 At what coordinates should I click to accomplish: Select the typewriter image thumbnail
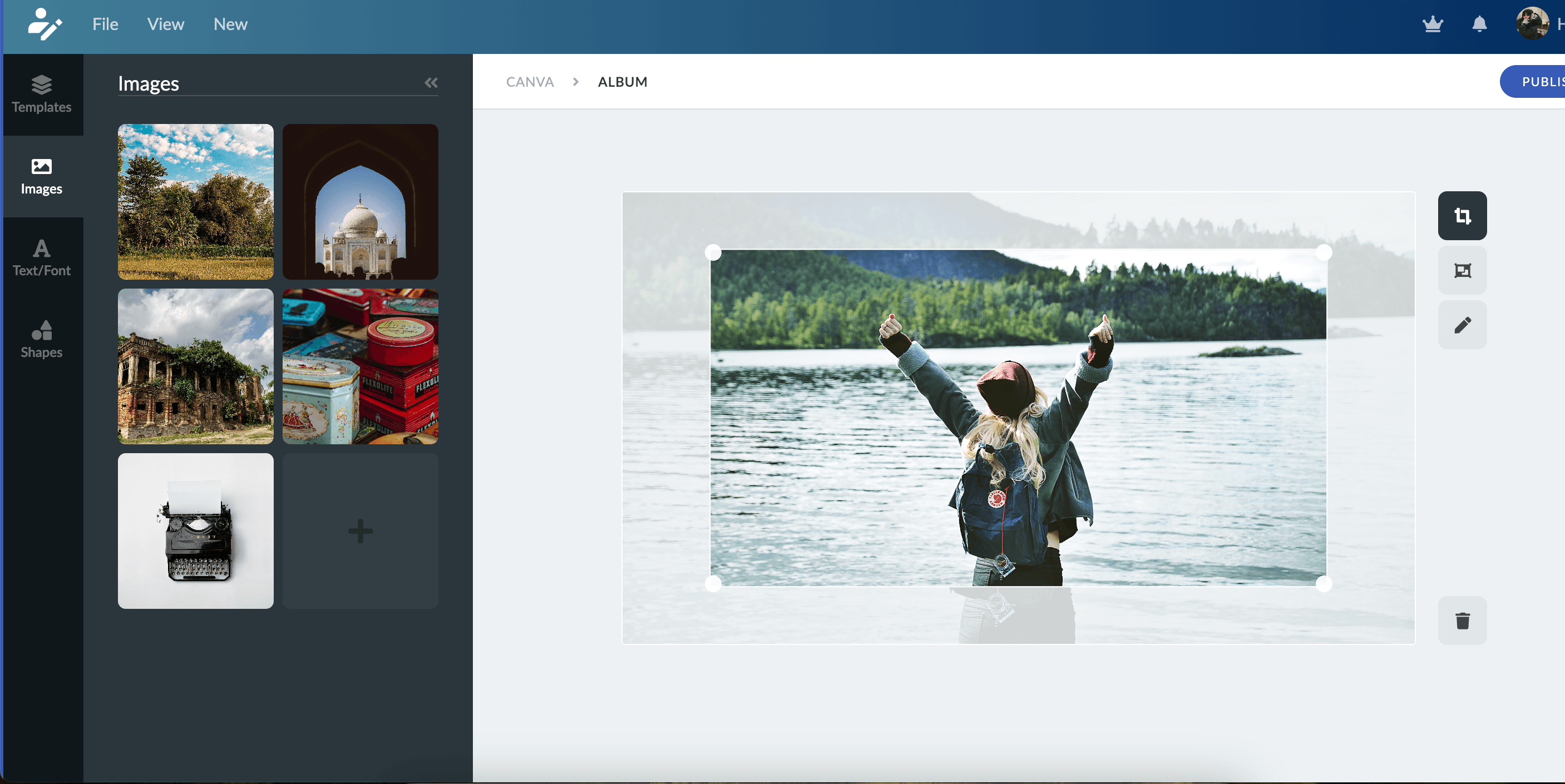[x=196, y=530]
